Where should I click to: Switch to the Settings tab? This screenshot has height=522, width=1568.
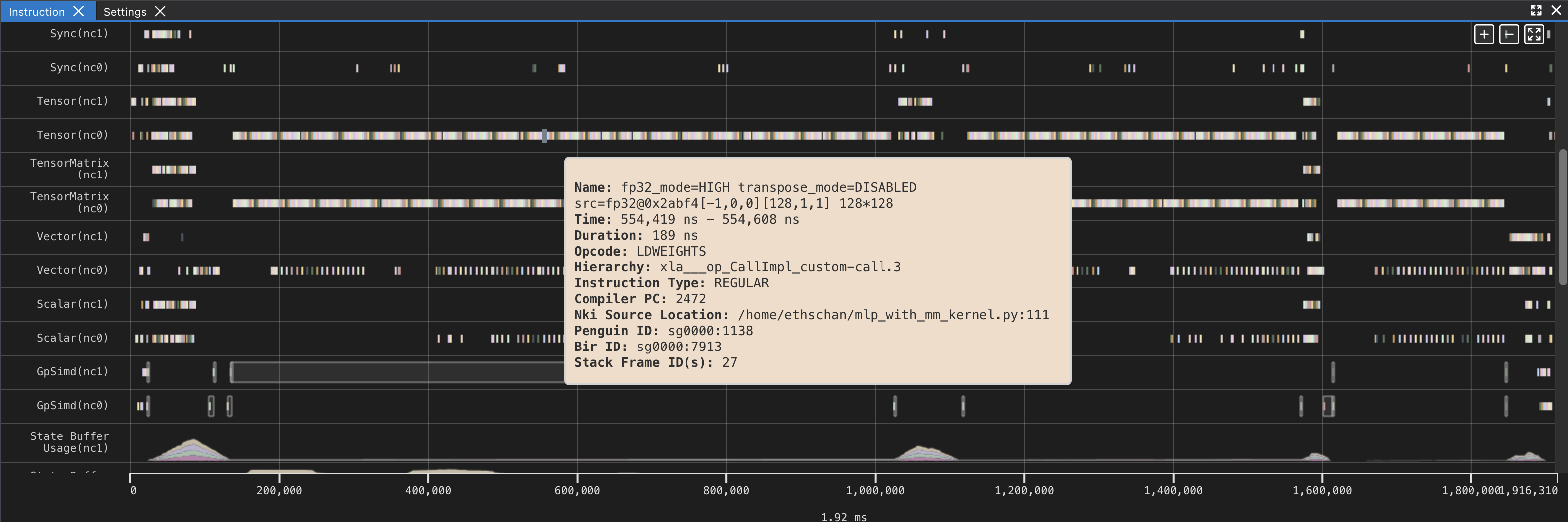click(x=125, y=11)
